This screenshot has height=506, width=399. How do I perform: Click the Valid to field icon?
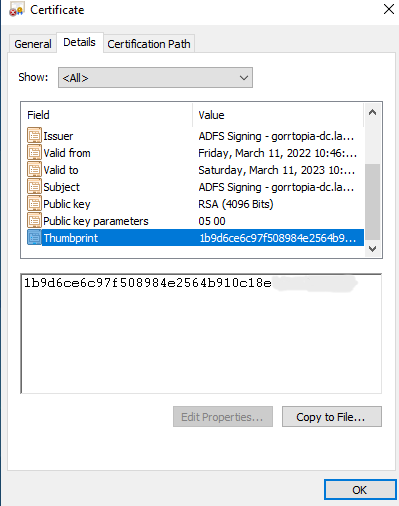(x=34, y=169)
